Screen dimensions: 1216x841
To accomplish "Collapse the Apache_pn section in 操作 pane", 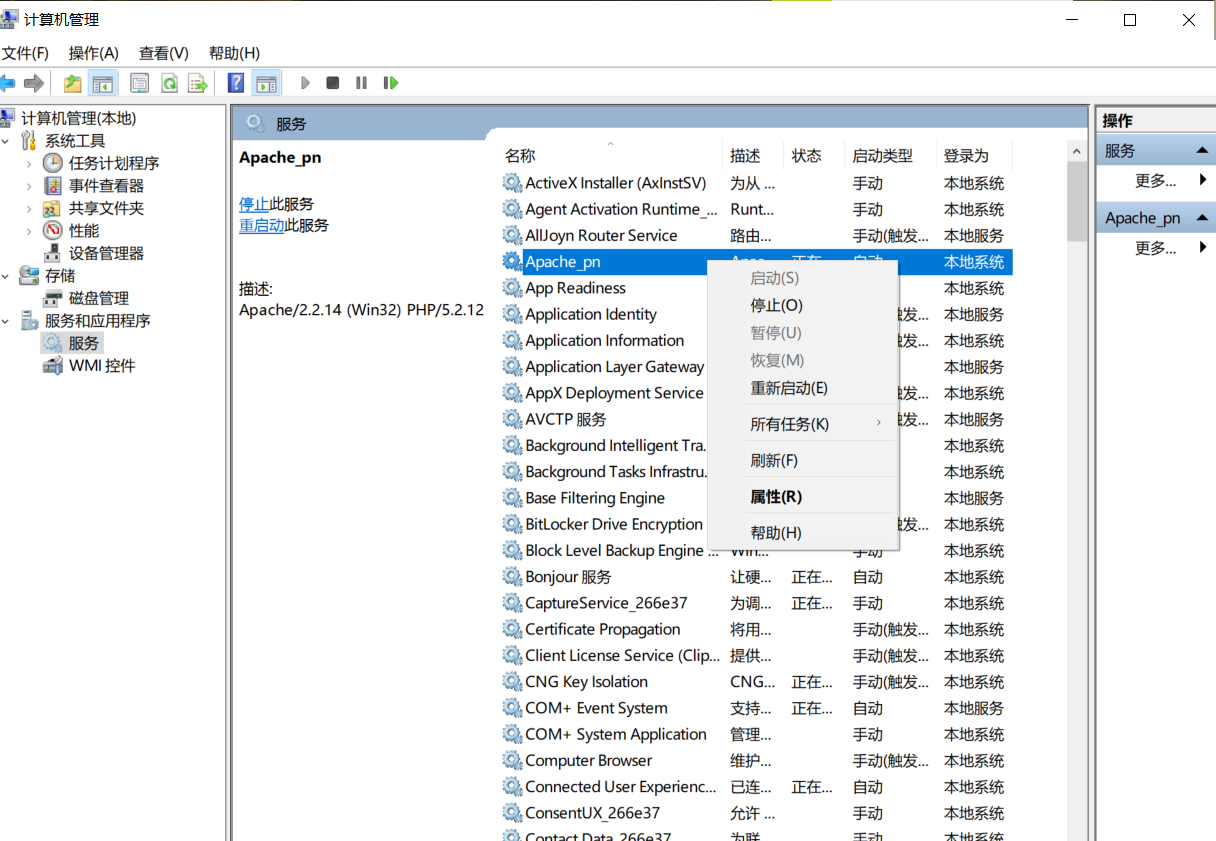I will tap(1203, 217).
